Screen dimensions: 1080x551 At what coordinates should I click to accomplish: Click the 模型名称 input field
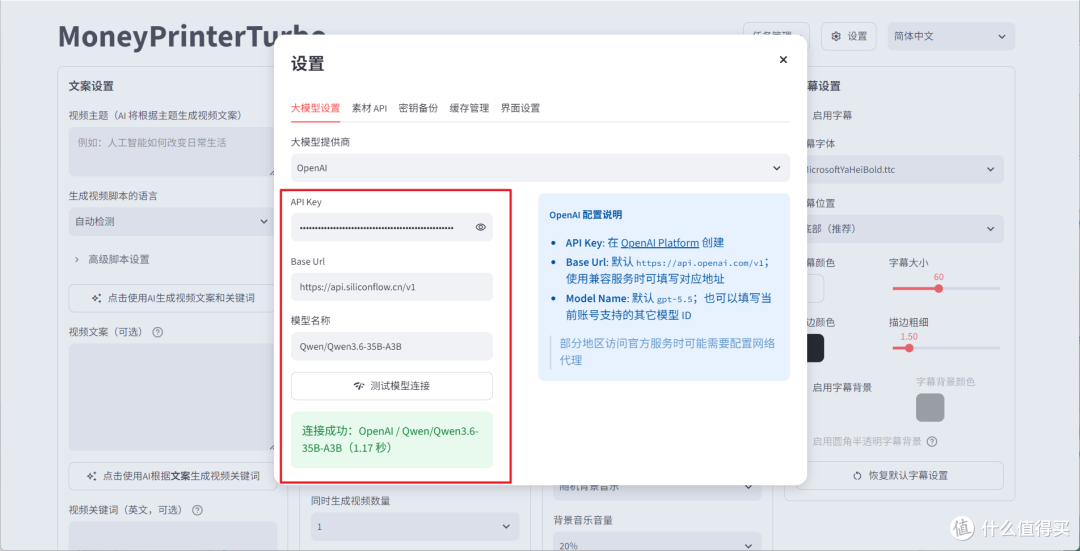coord(392,346)
